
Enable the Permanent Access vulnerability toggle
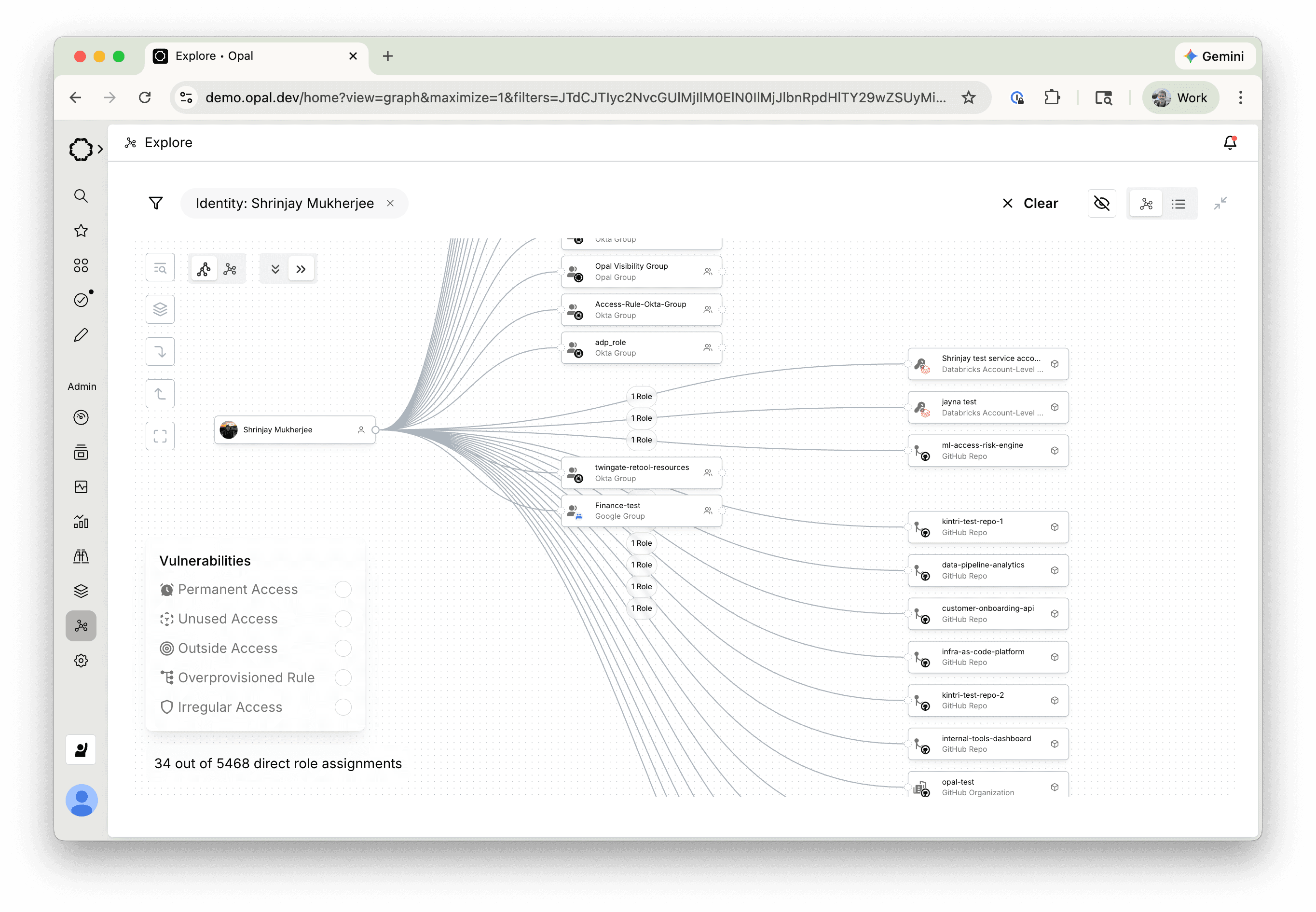[x=343, y=589]
